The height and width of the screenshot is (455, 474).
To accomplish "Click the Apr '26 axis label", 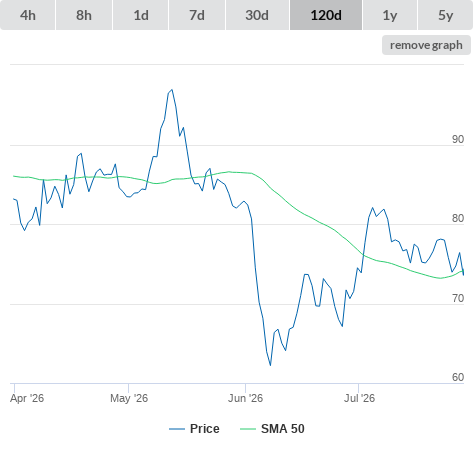I will pos(27,398).
